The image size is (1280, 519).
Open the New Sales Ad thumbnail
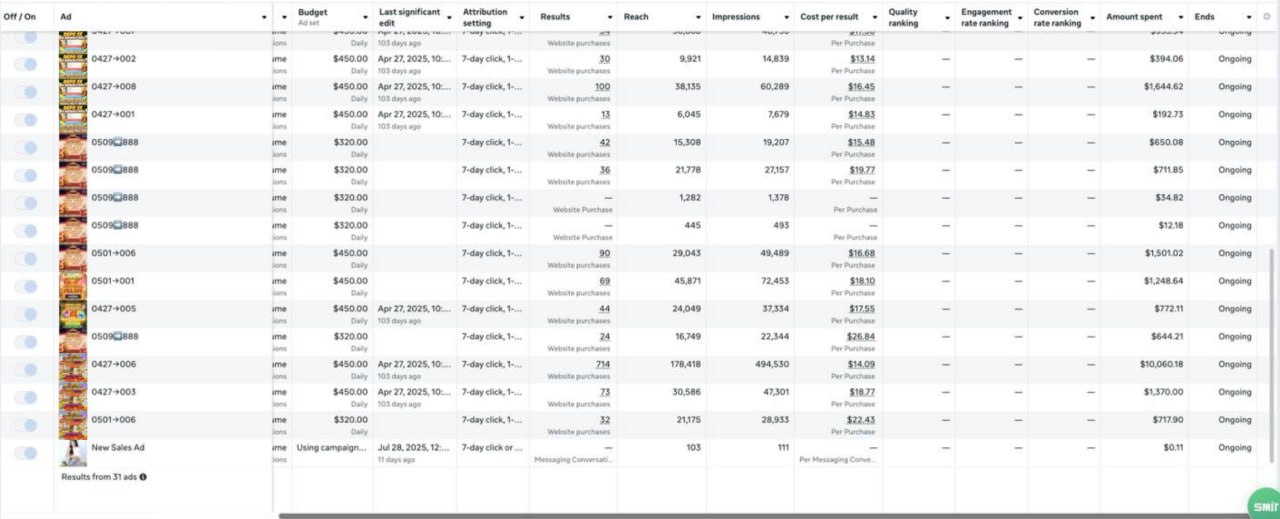[73, 454]
